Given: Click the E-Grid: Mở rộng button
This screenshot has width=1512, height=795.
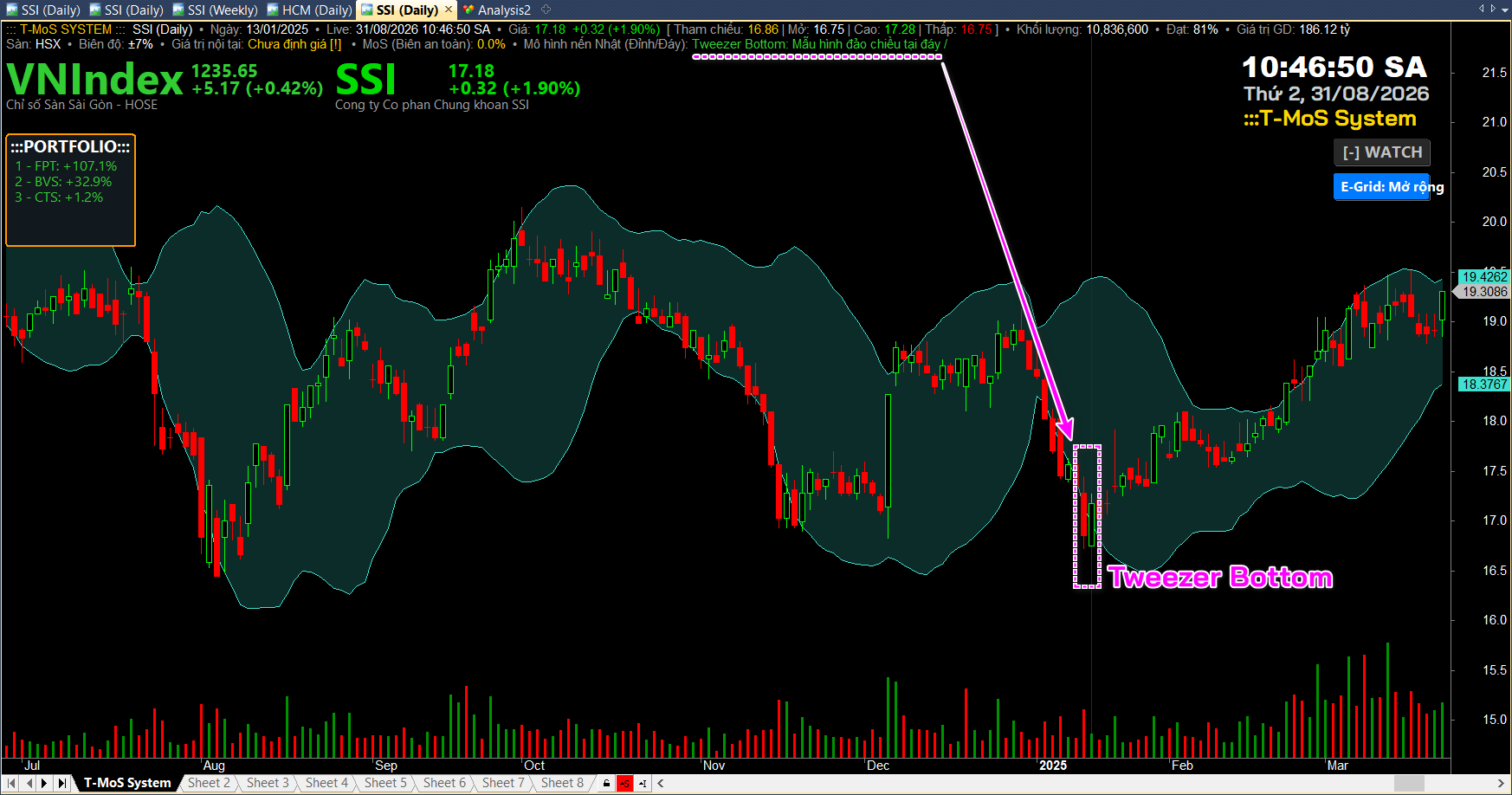Looking at the screenshot, I should pyautogui.click(x=1382, y=186).
